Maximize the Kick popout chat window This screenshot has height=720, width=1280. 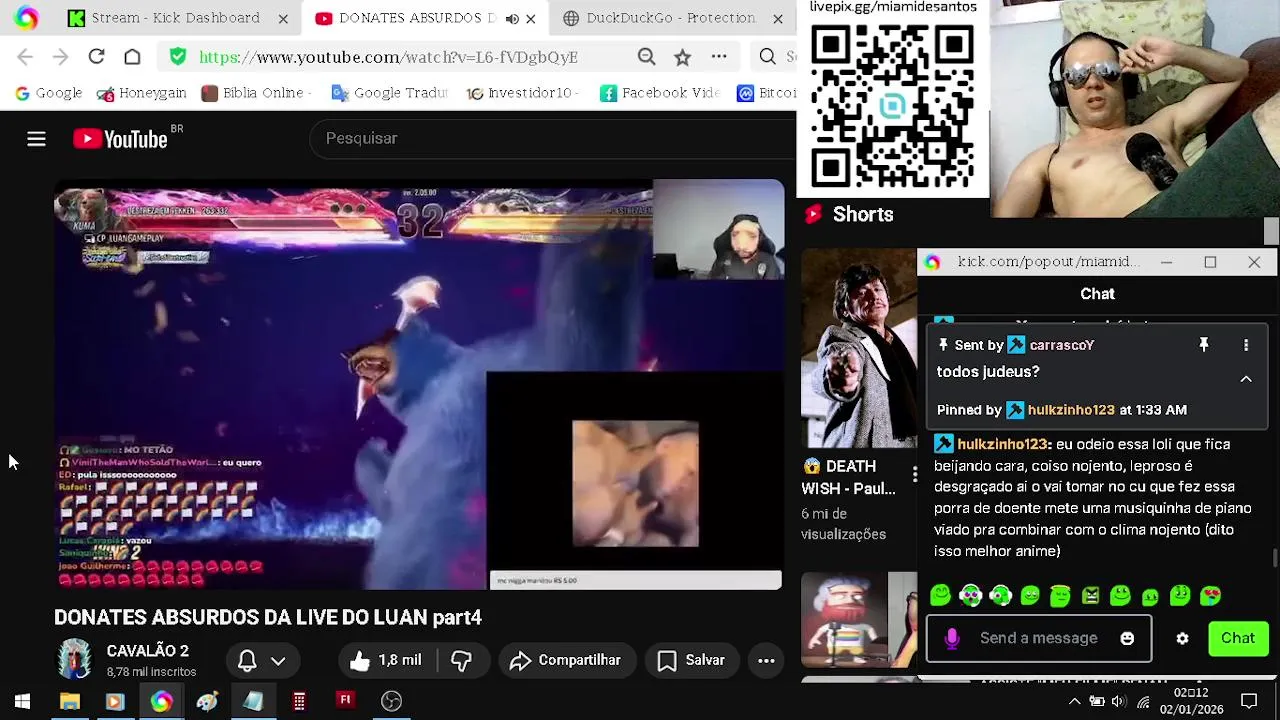coord(1210,262)
